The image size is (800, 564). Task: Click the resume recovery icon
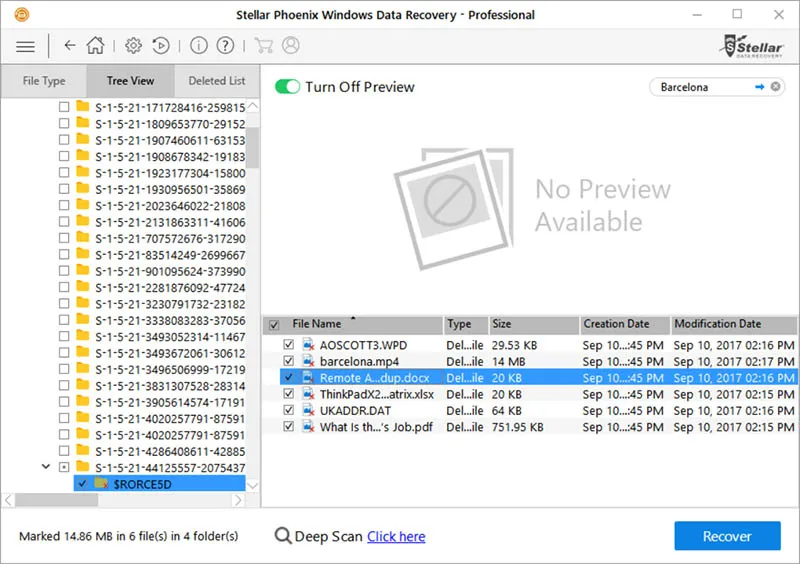point(161,46)
